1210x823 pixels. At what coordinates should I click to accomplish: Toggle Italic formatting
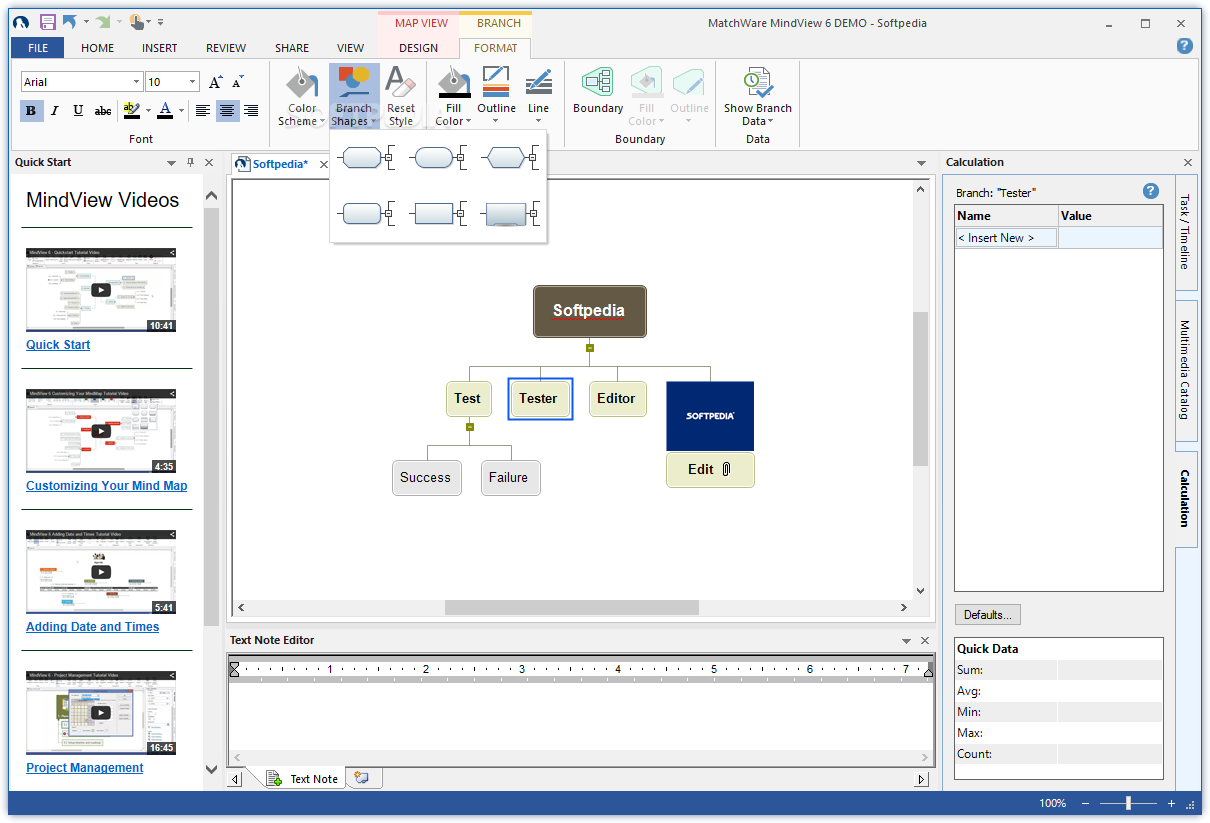pyautogui.click(x=55, y=110)
